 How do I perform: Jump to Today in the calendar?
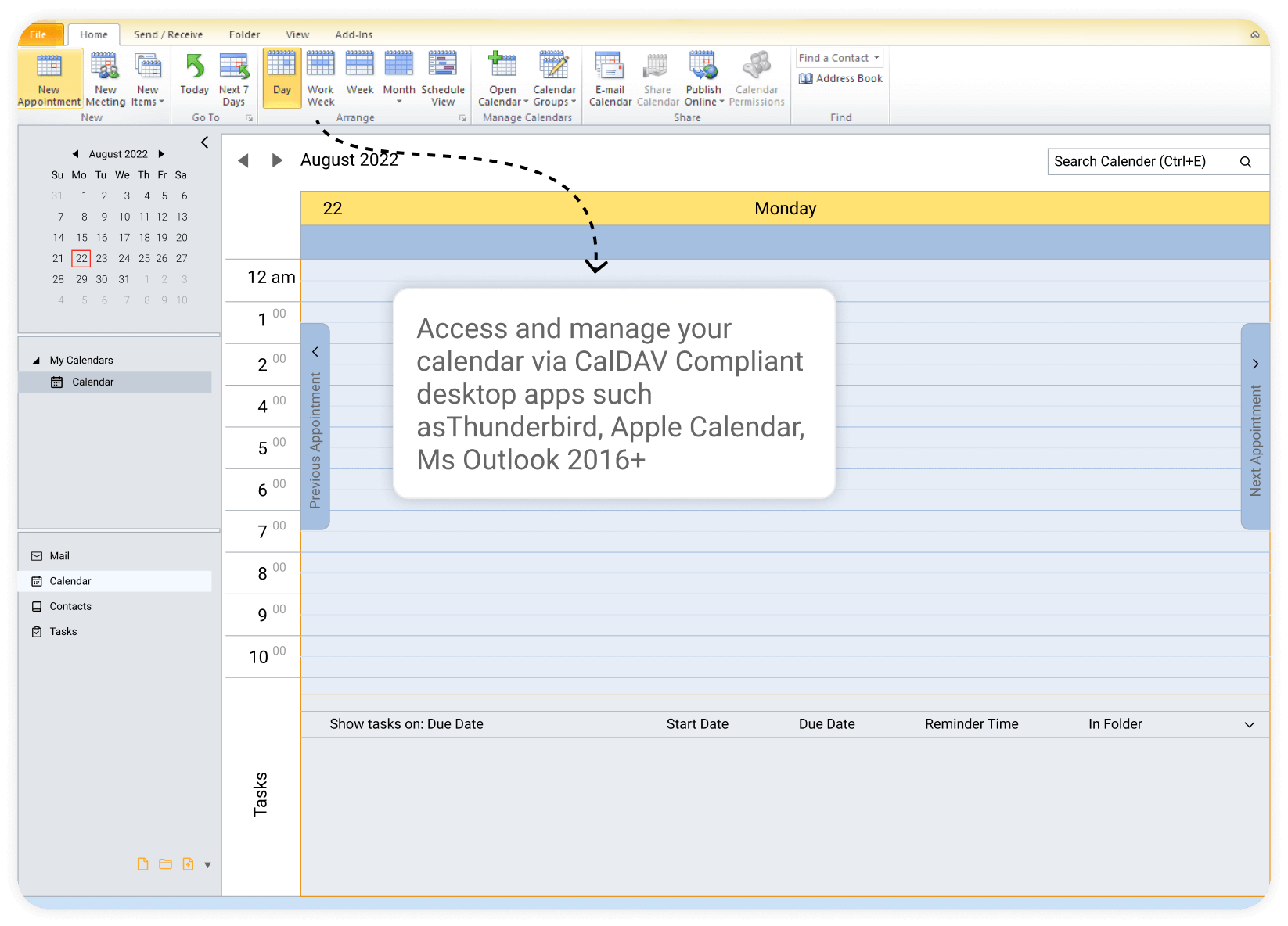(x=194, y=78)
